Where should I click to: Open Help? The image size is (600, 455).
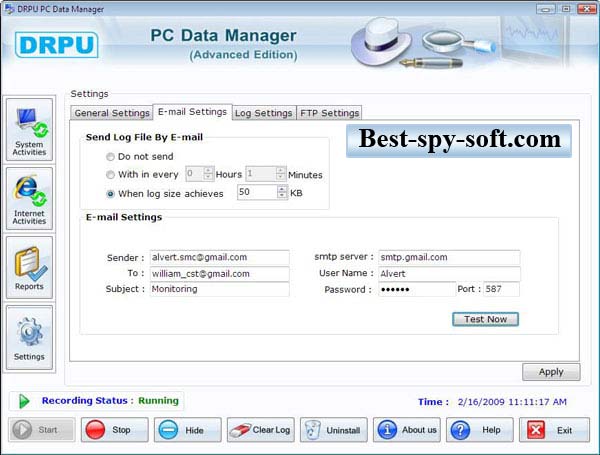point(479,430)
